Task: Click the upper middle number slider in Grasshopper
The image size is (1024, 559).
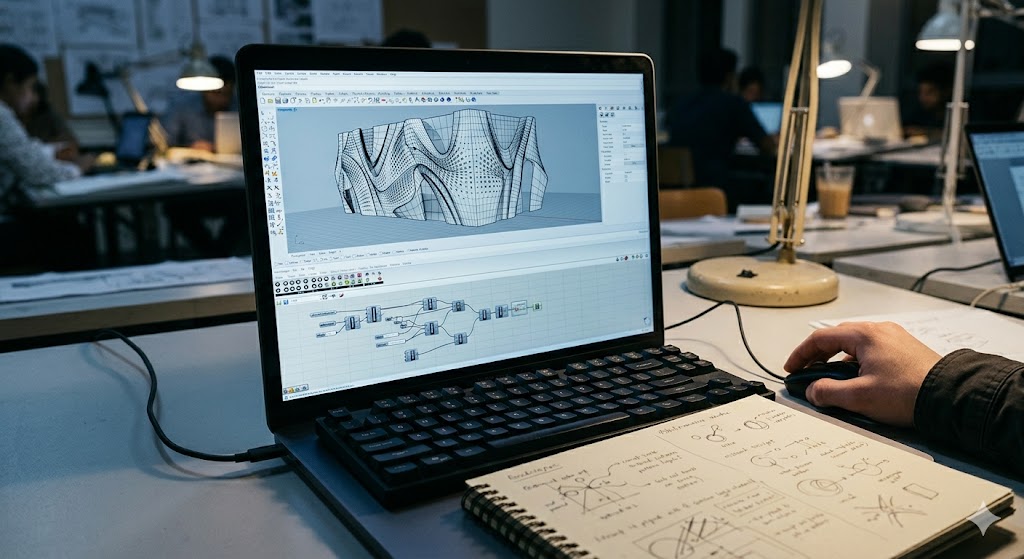Action: (387, 336)
